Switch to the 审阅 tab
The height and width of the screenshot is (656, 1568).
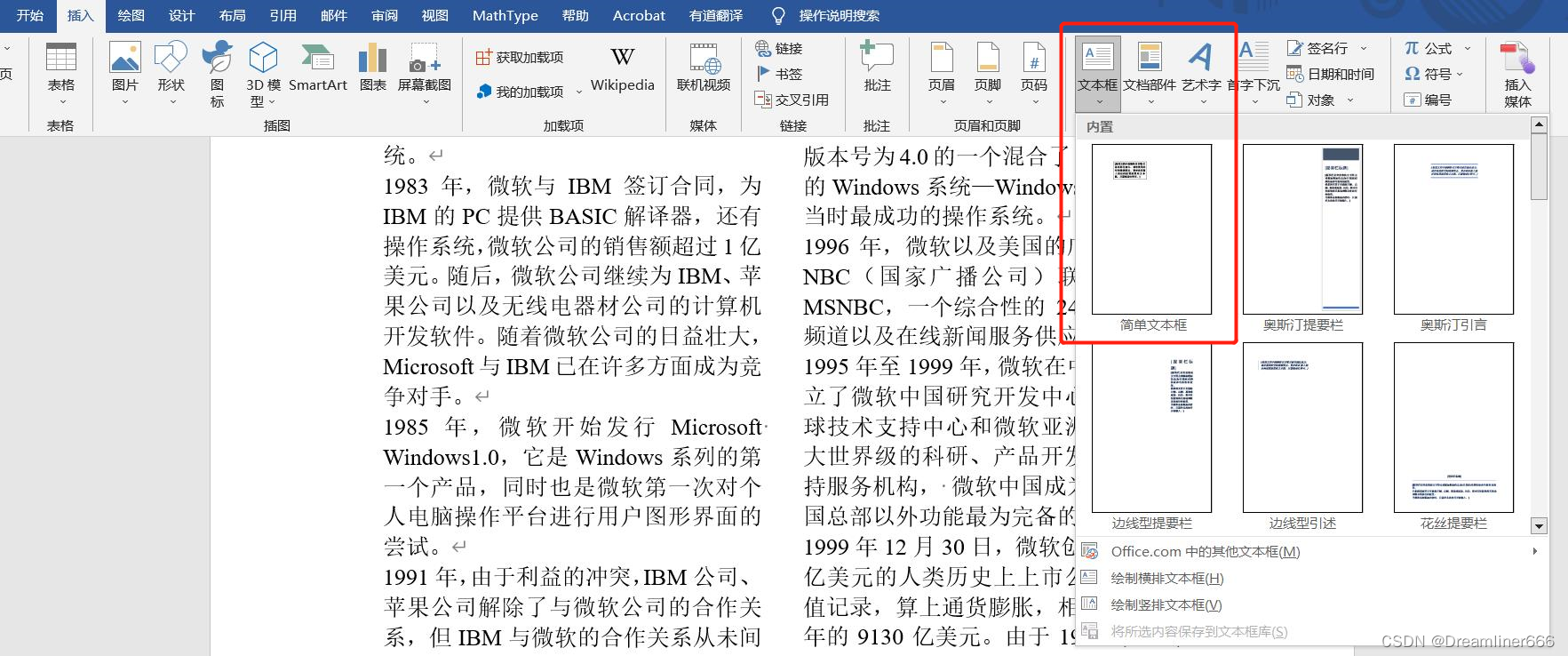384,15
